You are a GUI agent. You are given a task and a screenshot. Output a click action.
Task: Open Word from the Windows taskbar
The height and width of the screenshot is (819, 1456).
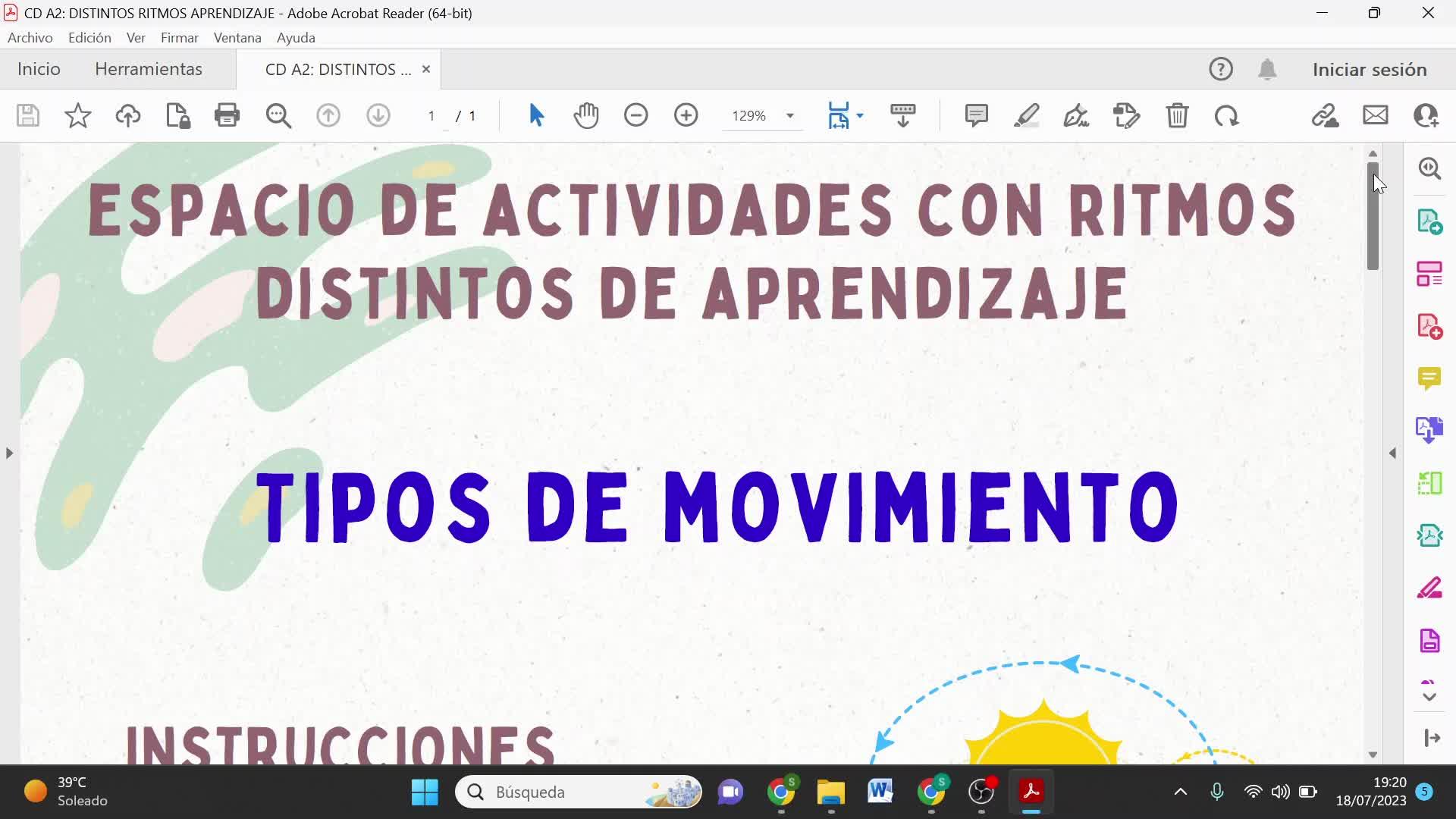pos(880,792)
